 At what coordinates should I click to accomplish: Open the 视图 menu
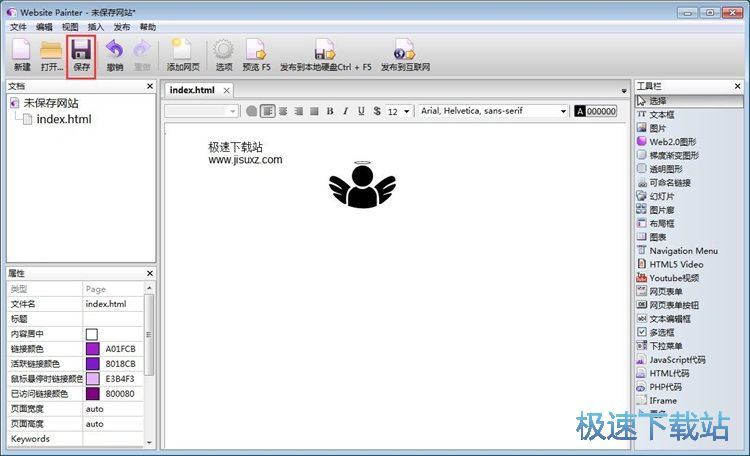pos(70,27)
